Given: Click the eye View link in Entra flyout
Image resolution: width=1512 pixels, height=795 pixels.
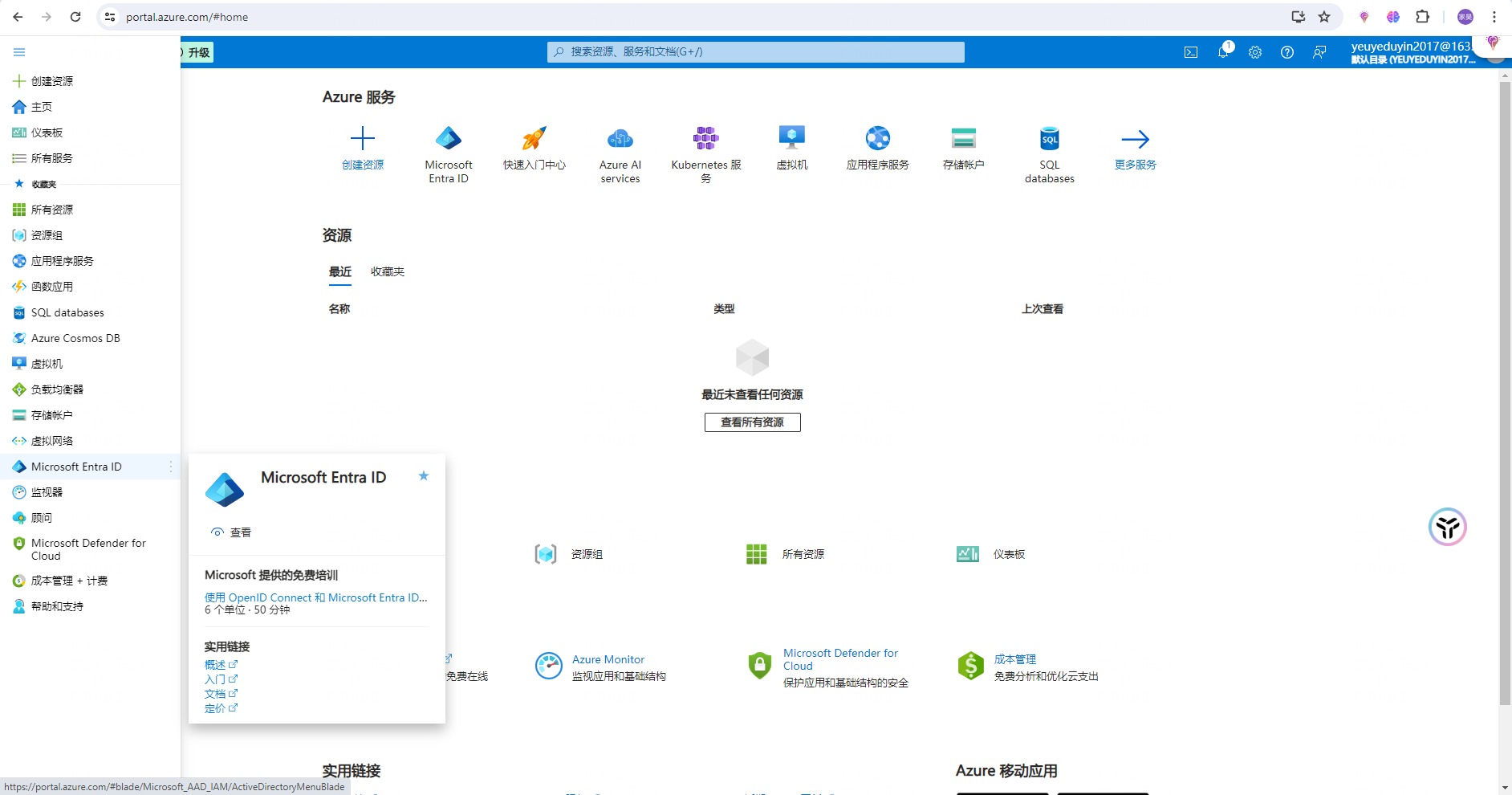Looking at the screenshot, I should pyautogui.click(x=231, y=532).
